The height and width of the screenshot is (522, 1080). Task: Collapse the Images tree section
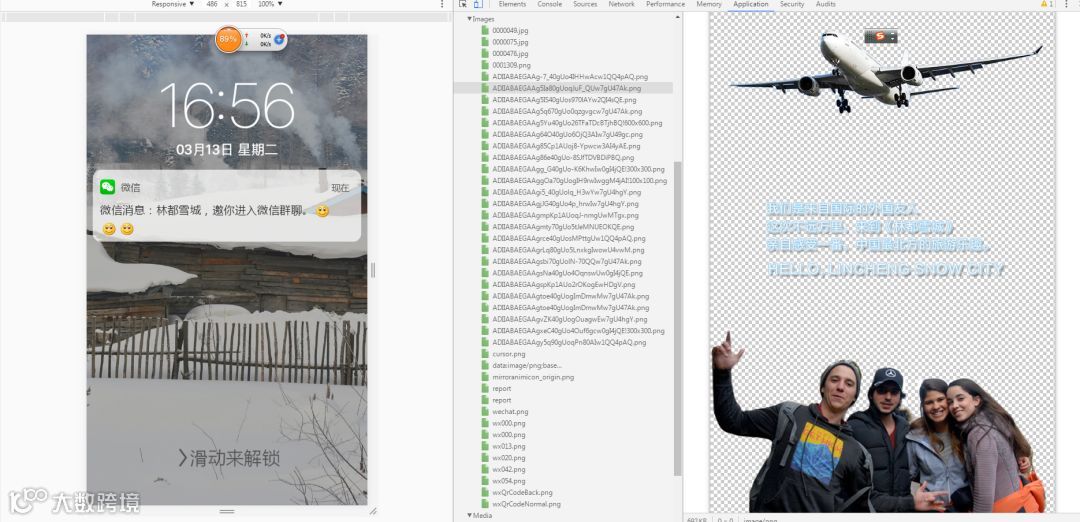470,19
